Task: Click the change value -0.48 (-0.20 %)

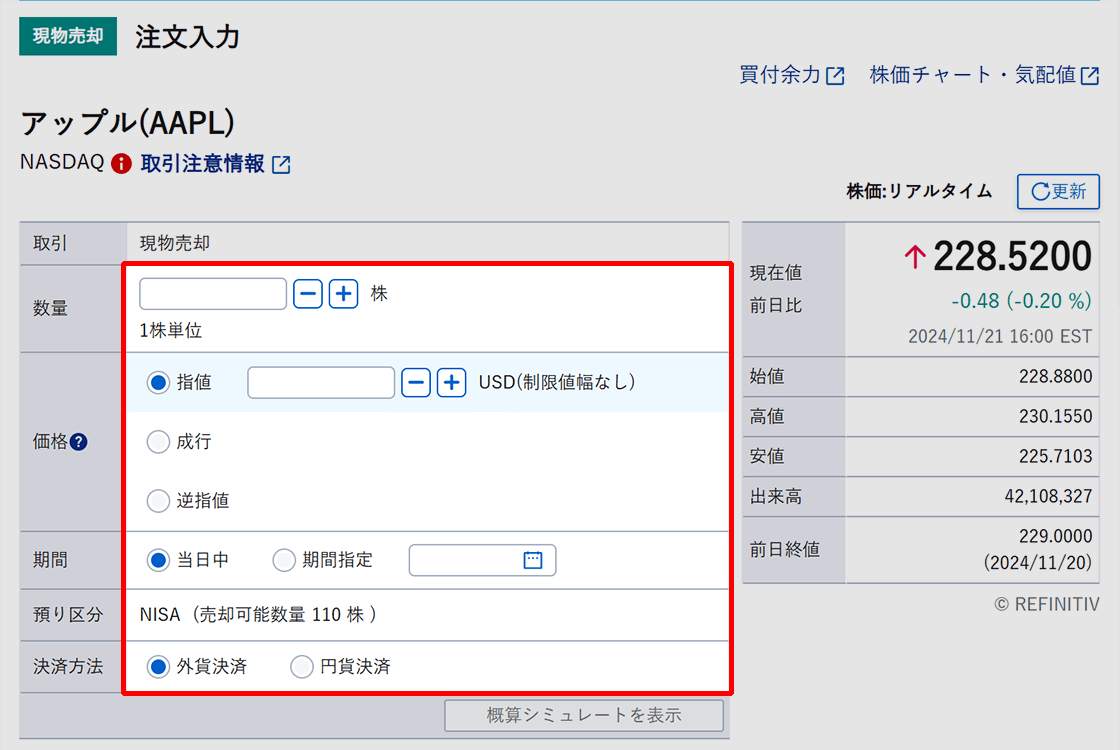Action: [x=1021, y=301]
